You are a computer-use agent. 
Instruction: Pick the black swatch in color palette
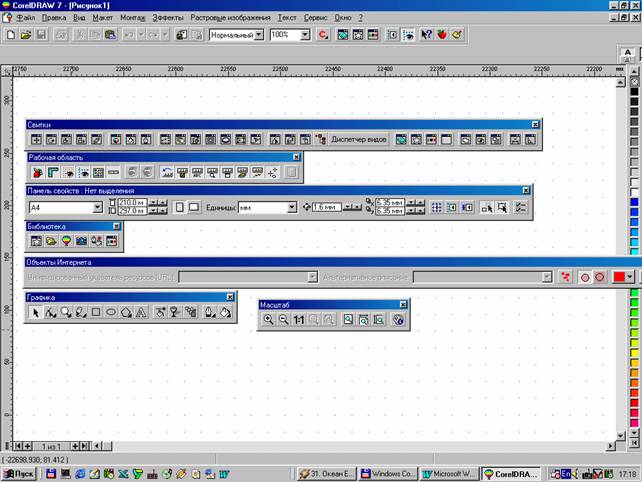coord(634,91)
